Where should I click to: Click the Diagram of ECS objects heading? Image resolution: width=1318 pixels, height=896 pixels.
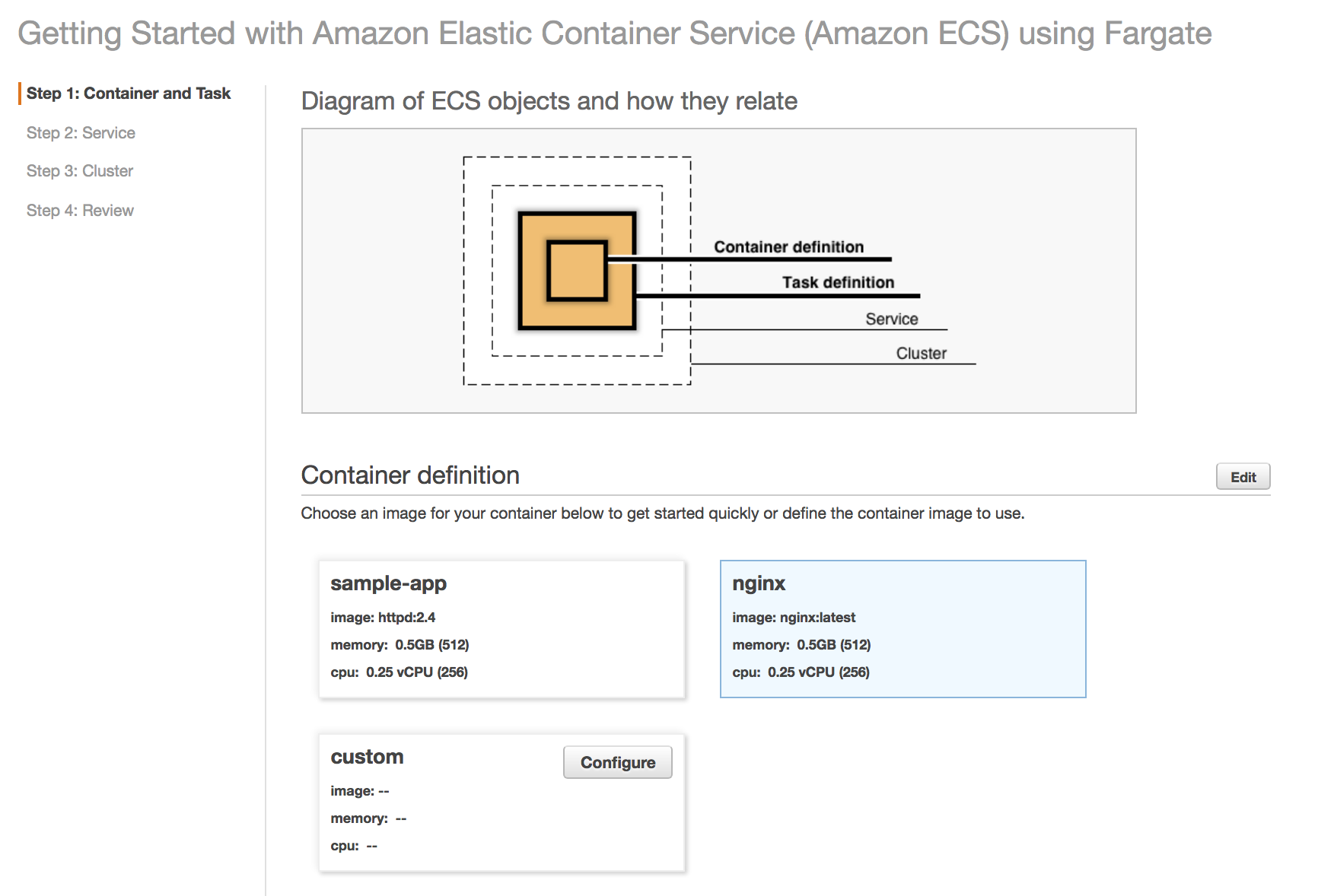[549, 101]
